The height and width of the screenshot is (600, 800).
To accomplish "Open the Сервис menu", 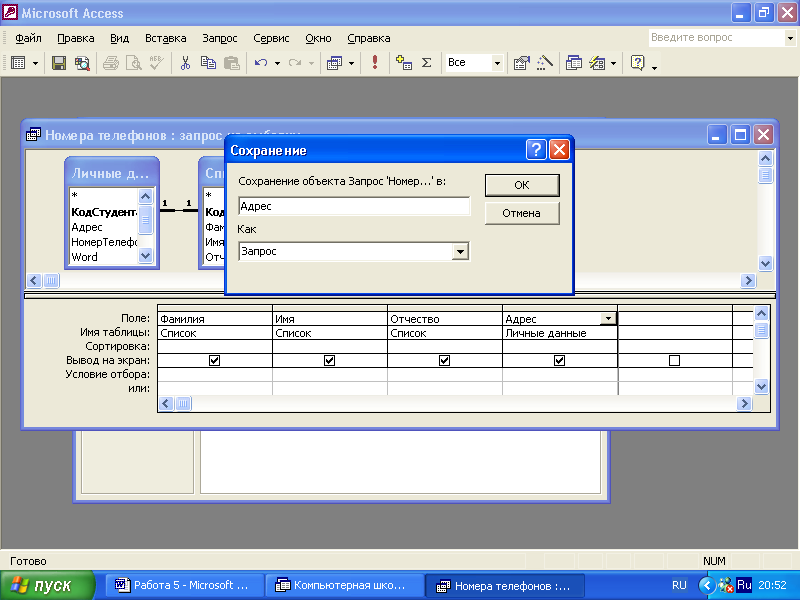I will 271,38.
